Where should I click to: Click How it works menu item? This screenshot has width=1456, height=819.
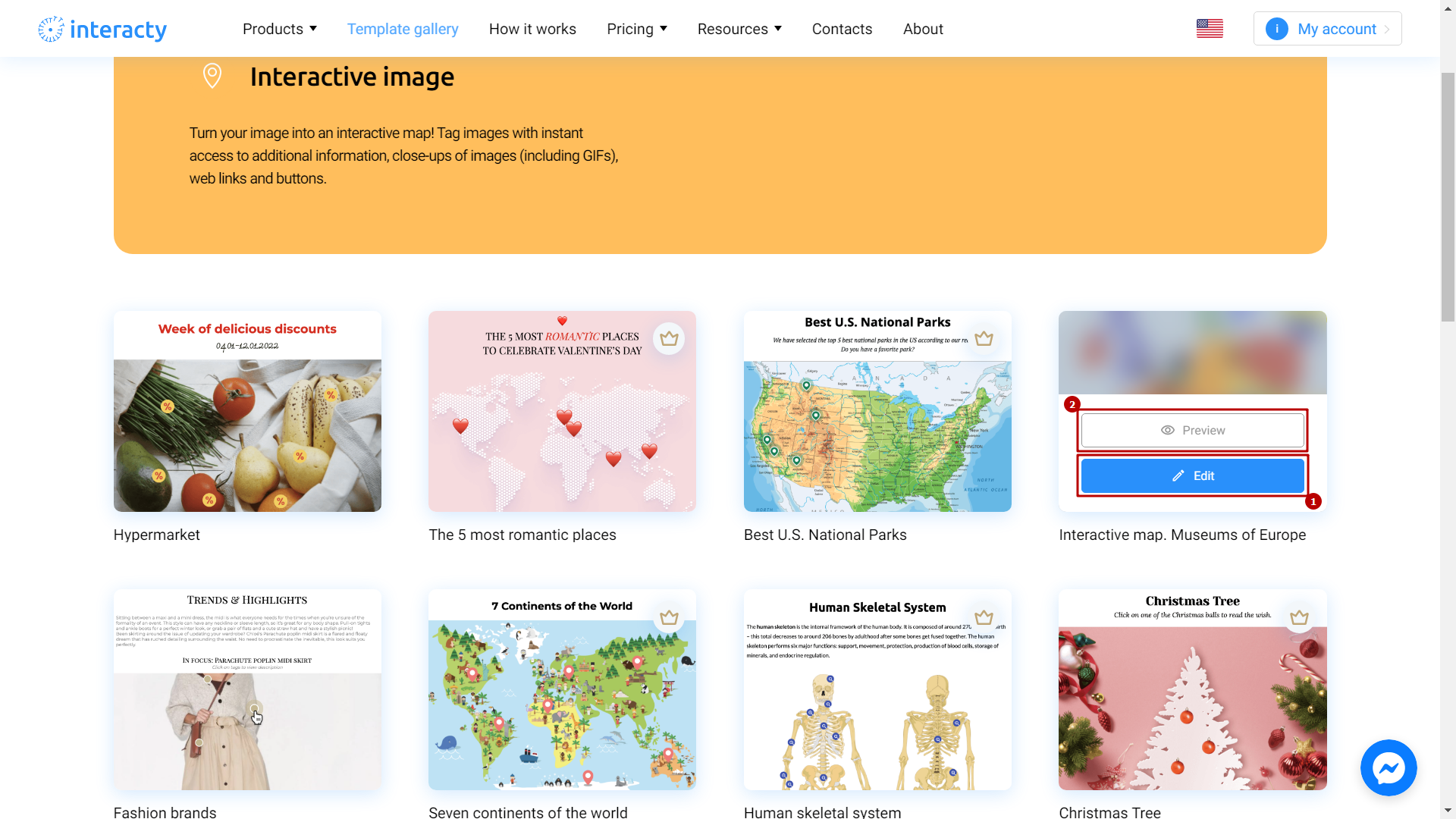click(532, 29)
